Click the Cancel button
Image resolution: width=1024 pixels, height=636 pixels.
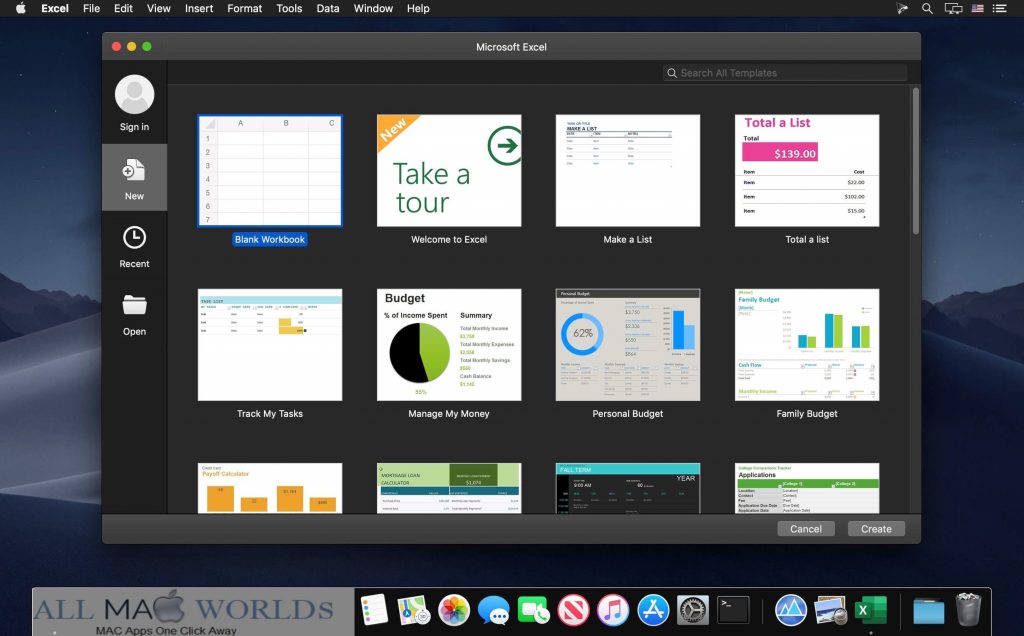click(x=806, y=529)
